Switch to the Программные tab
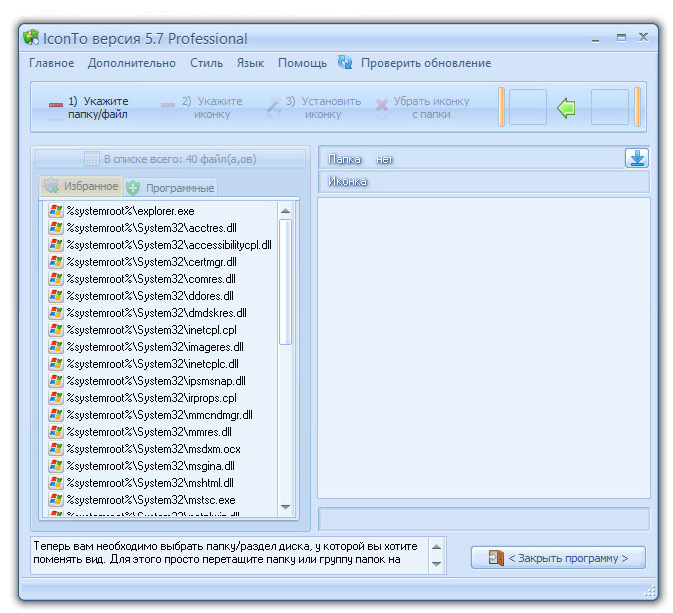This screenshot has width=673, height=613. click(171, 188)
